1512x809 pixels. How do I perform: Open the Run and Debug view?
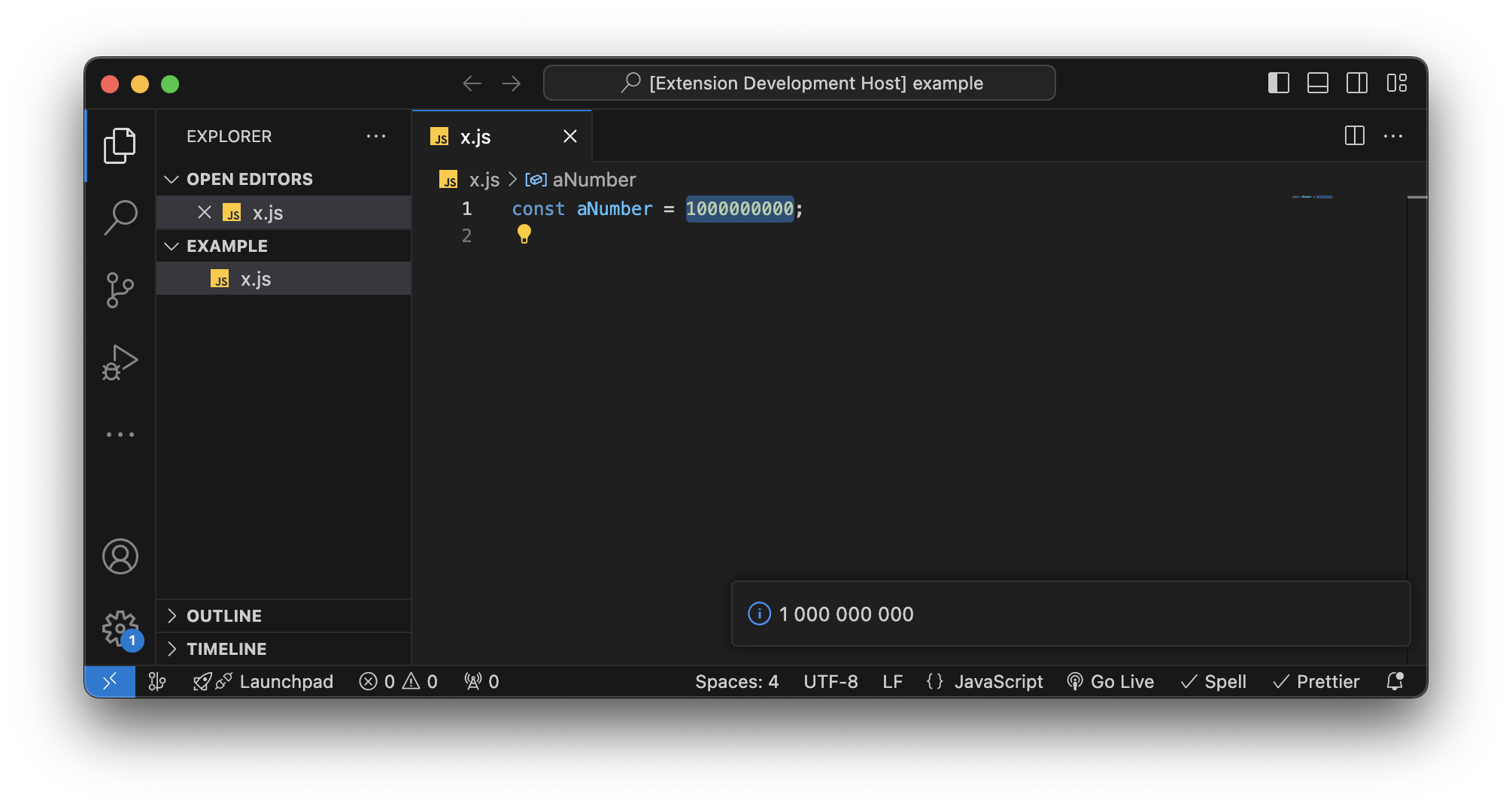click(120, 362)
